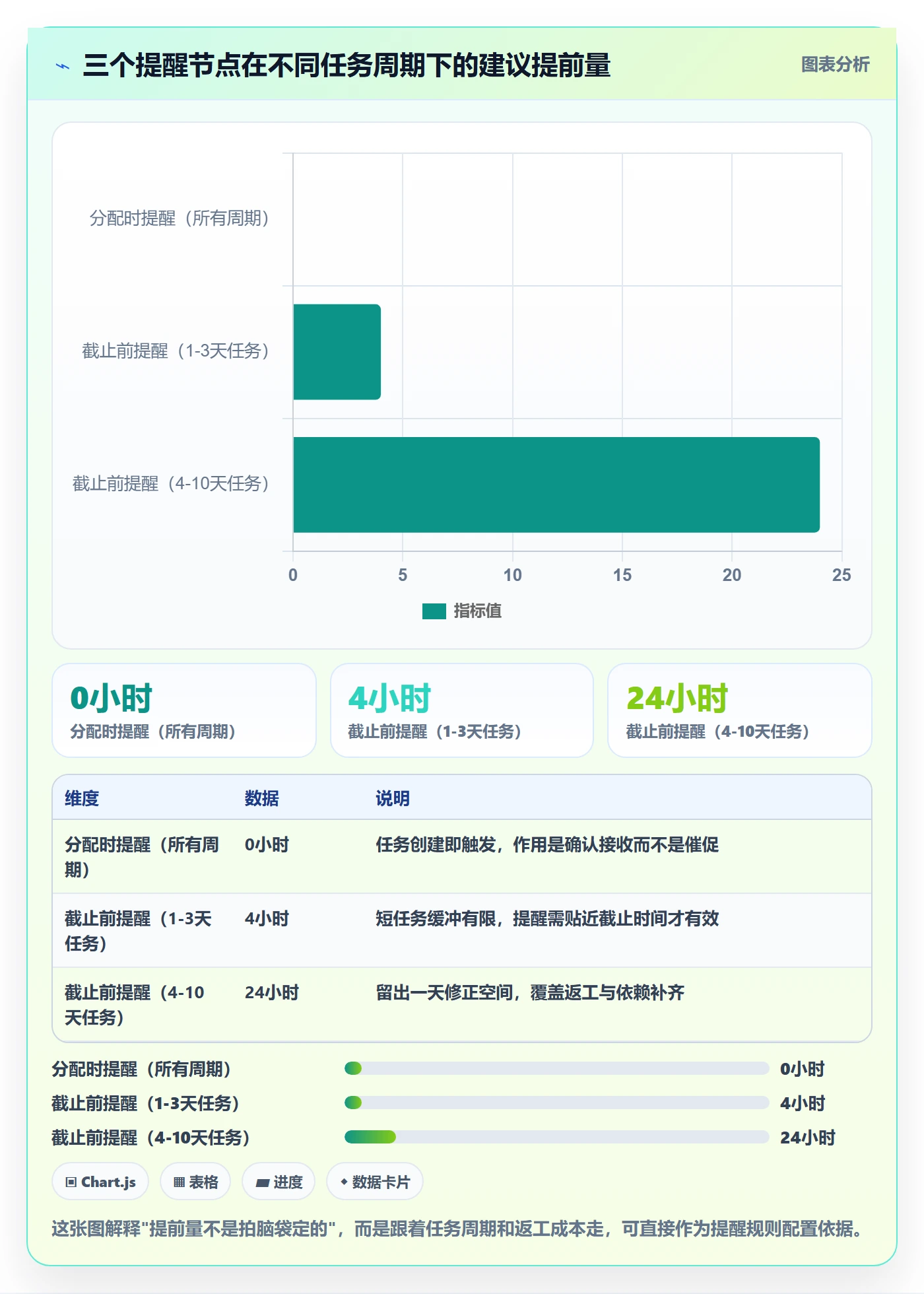Click the grid icon in the 表格 chip
Screen dimensions: 924x1294
(x=179, y=1182)
